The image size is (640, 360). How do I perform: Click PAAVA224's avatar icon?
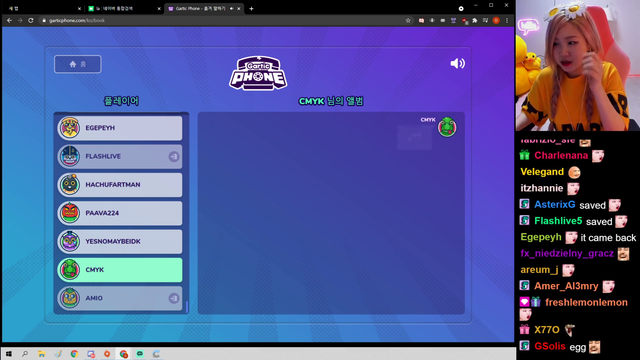coord(70,213)
